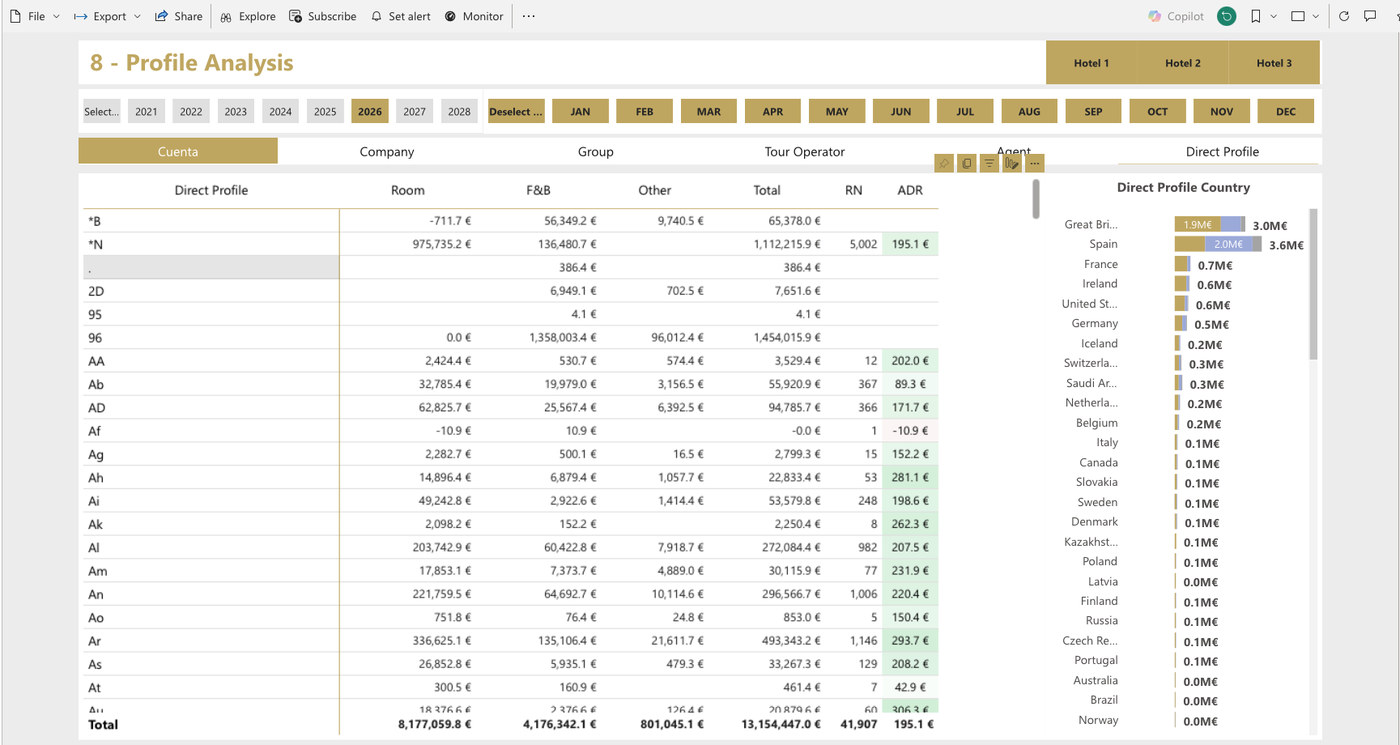Click the pin visual icon
This screenshot has height=745, width=1400.
[x=944, y=163]
